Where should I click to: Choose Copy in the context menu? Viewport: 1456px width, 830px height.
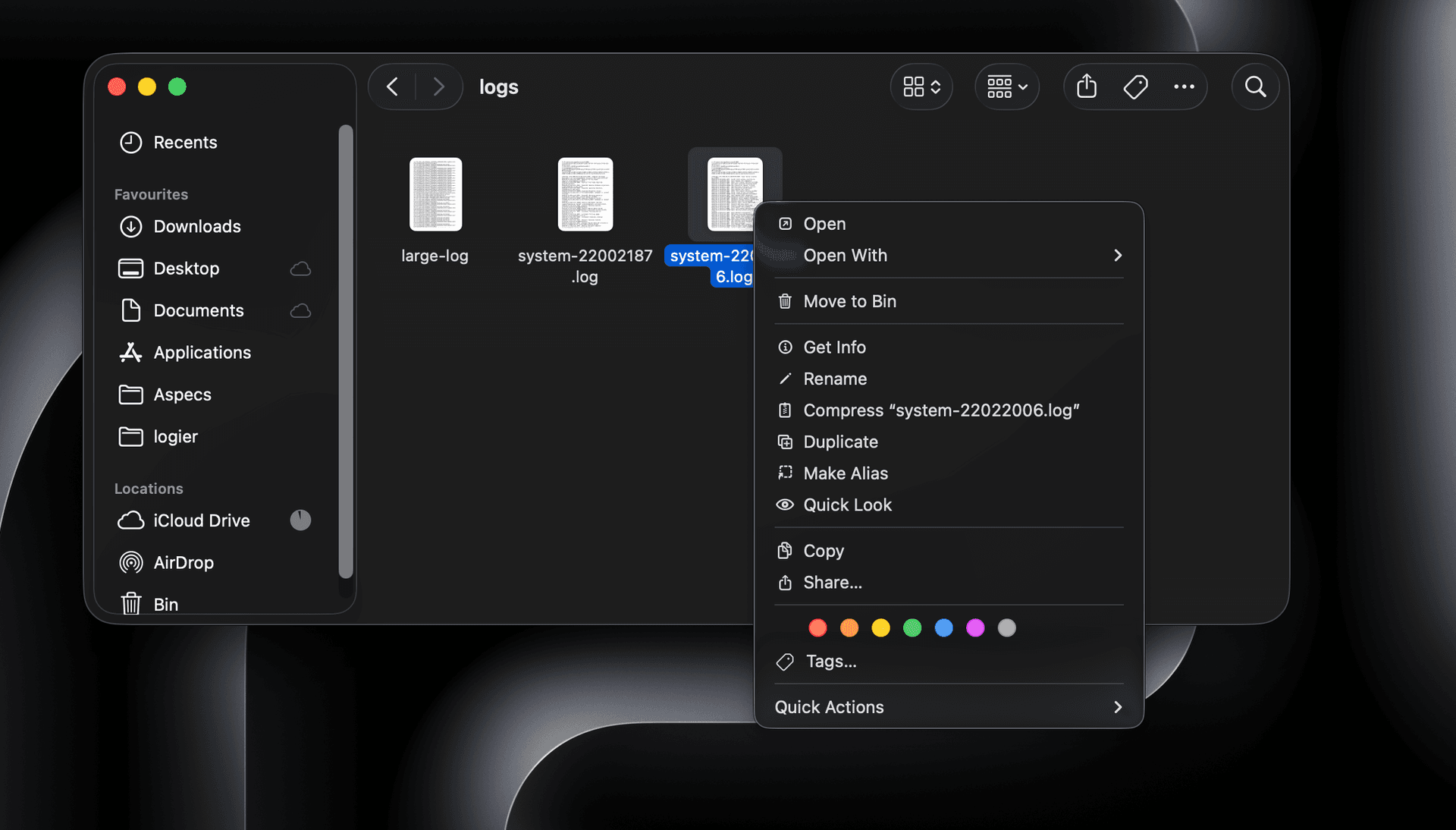pos(949,551)
